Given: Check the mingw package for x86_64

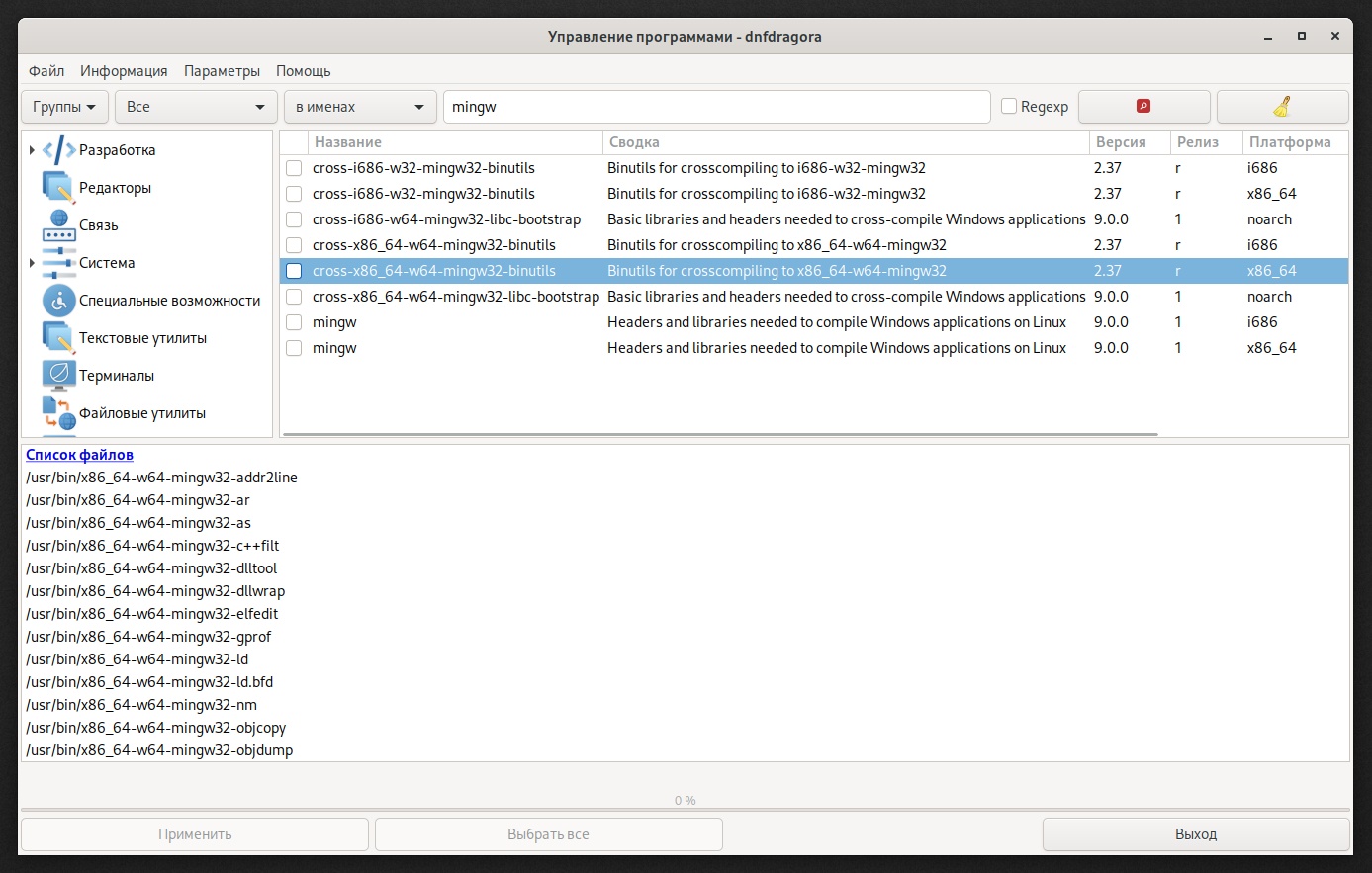Looking at the screenshot, I should click(294, 348).
